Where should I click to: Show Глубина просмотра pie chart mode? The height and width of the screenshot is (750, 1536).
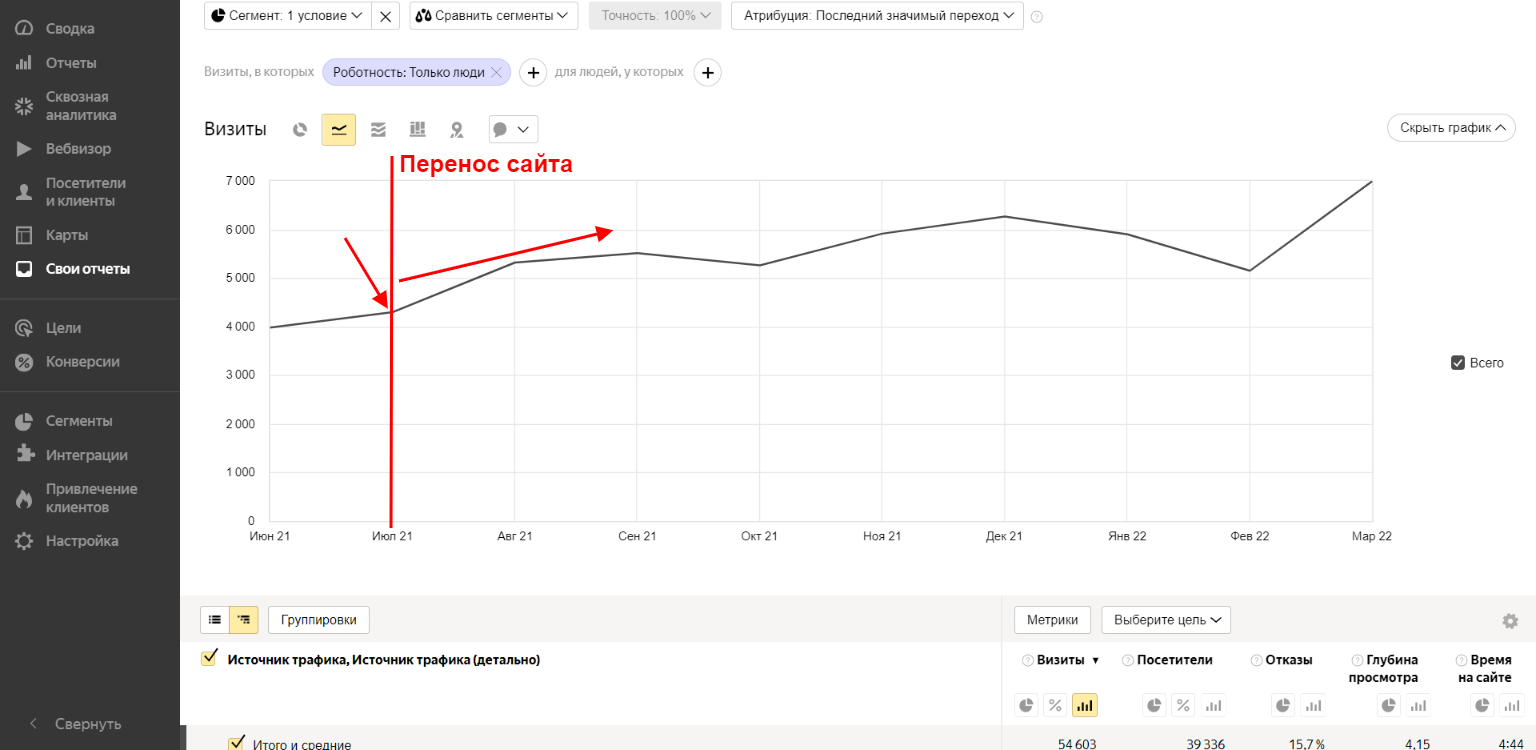coord(1389,705)
